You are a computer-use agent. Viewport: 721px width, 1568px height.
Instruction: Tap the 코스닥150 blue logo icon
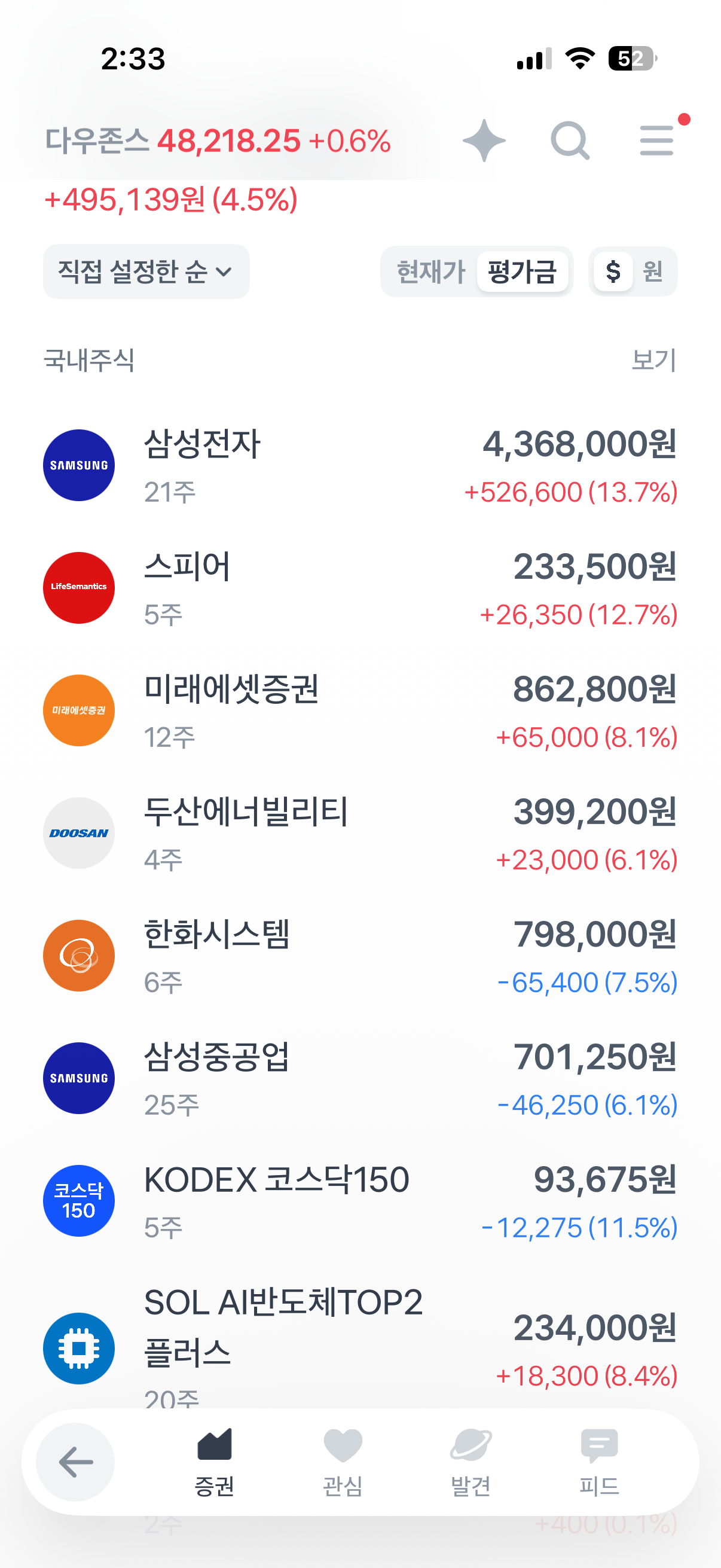point(79,1200)
